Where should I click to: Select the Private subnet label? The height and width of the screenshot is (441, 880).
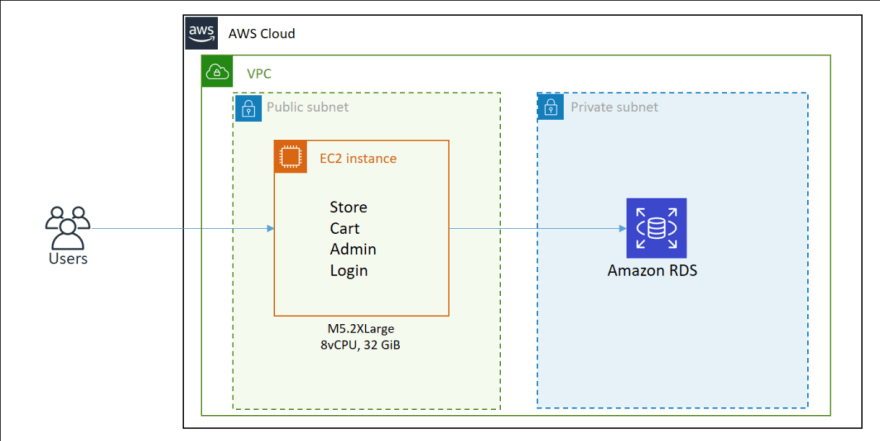coord(615,107)
